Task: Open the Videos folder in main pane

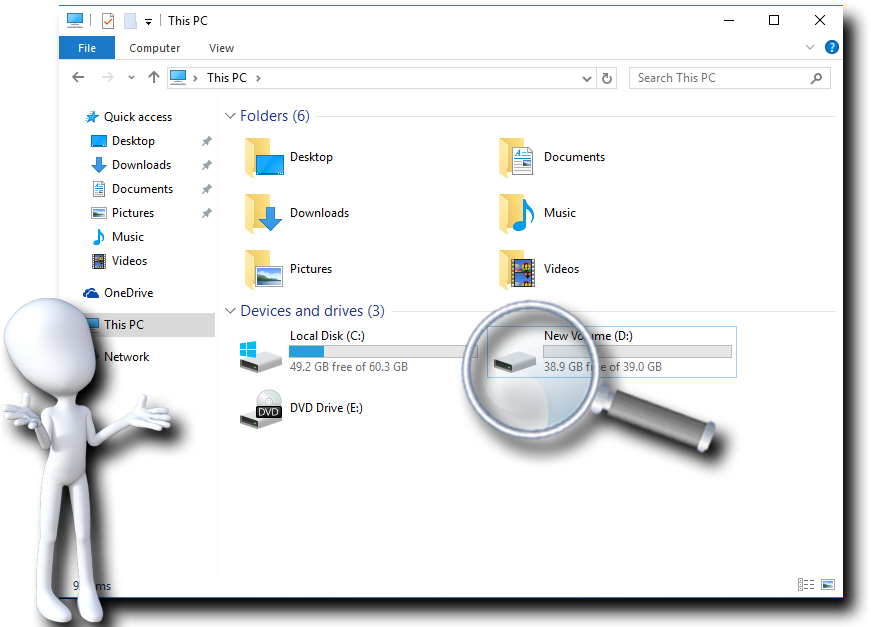Action: (515, 269)
